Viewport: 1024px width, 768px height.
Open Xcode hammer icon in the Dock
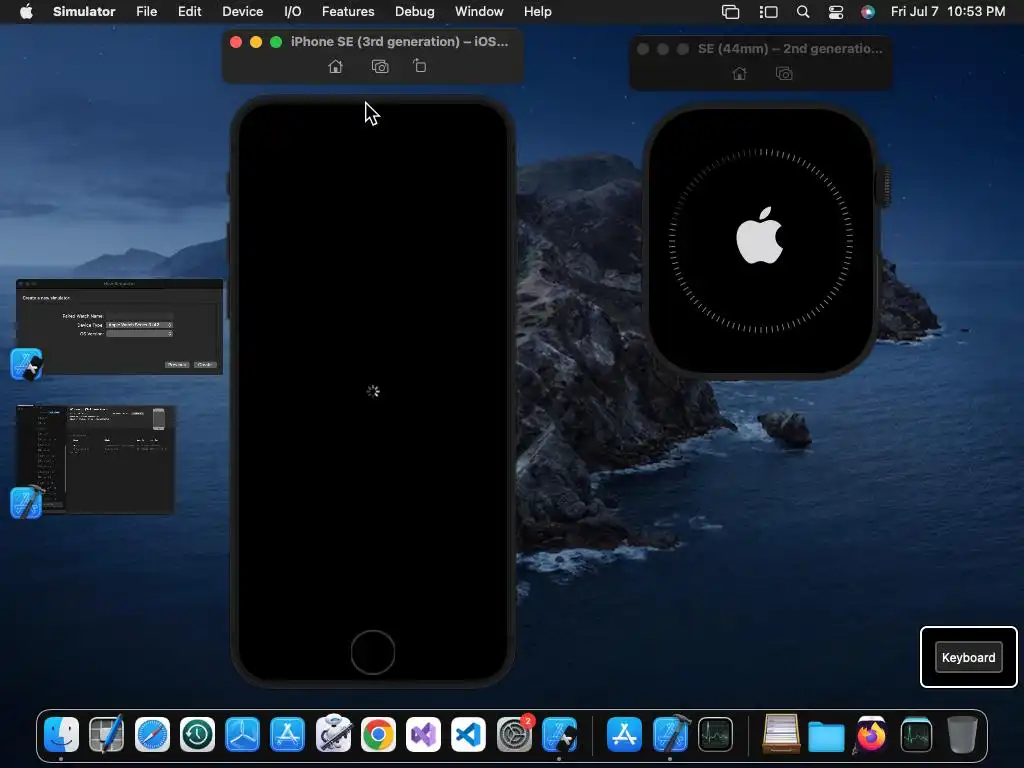click(670, 735)
